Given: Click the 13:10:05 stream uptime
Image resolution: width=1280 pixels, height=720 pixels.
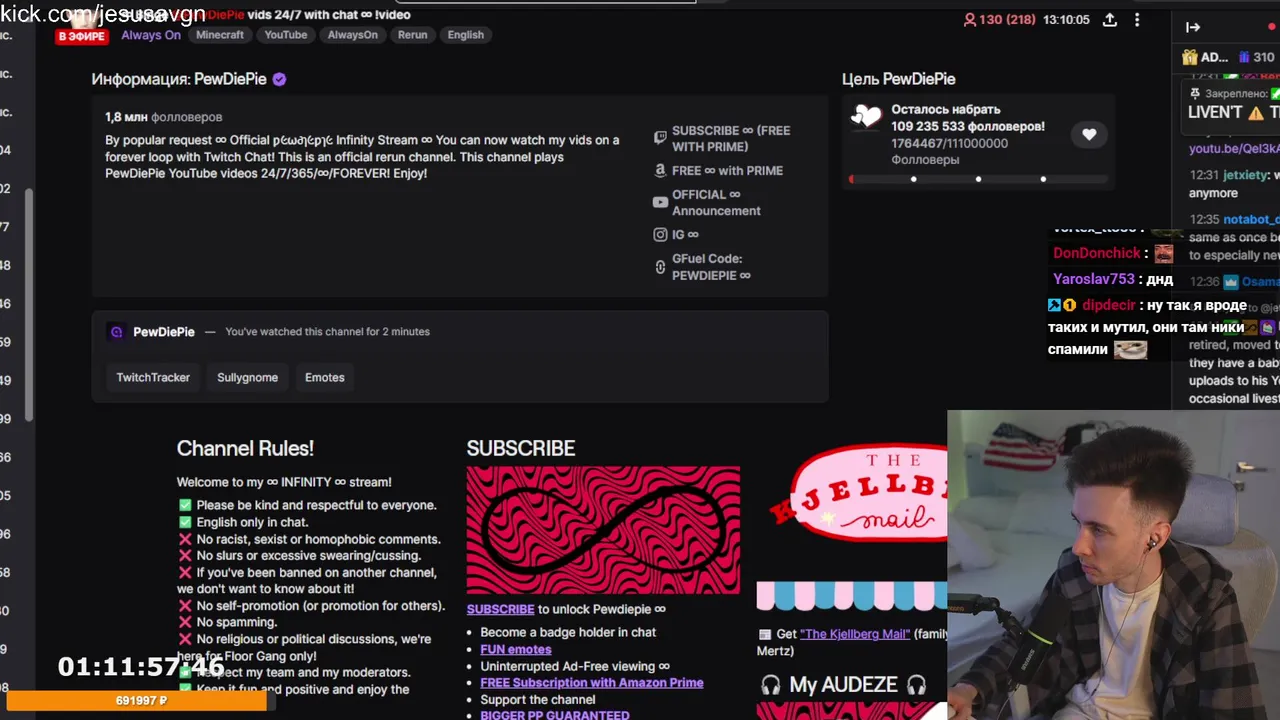Looking at the screenshot, I should click(1066, 20).
